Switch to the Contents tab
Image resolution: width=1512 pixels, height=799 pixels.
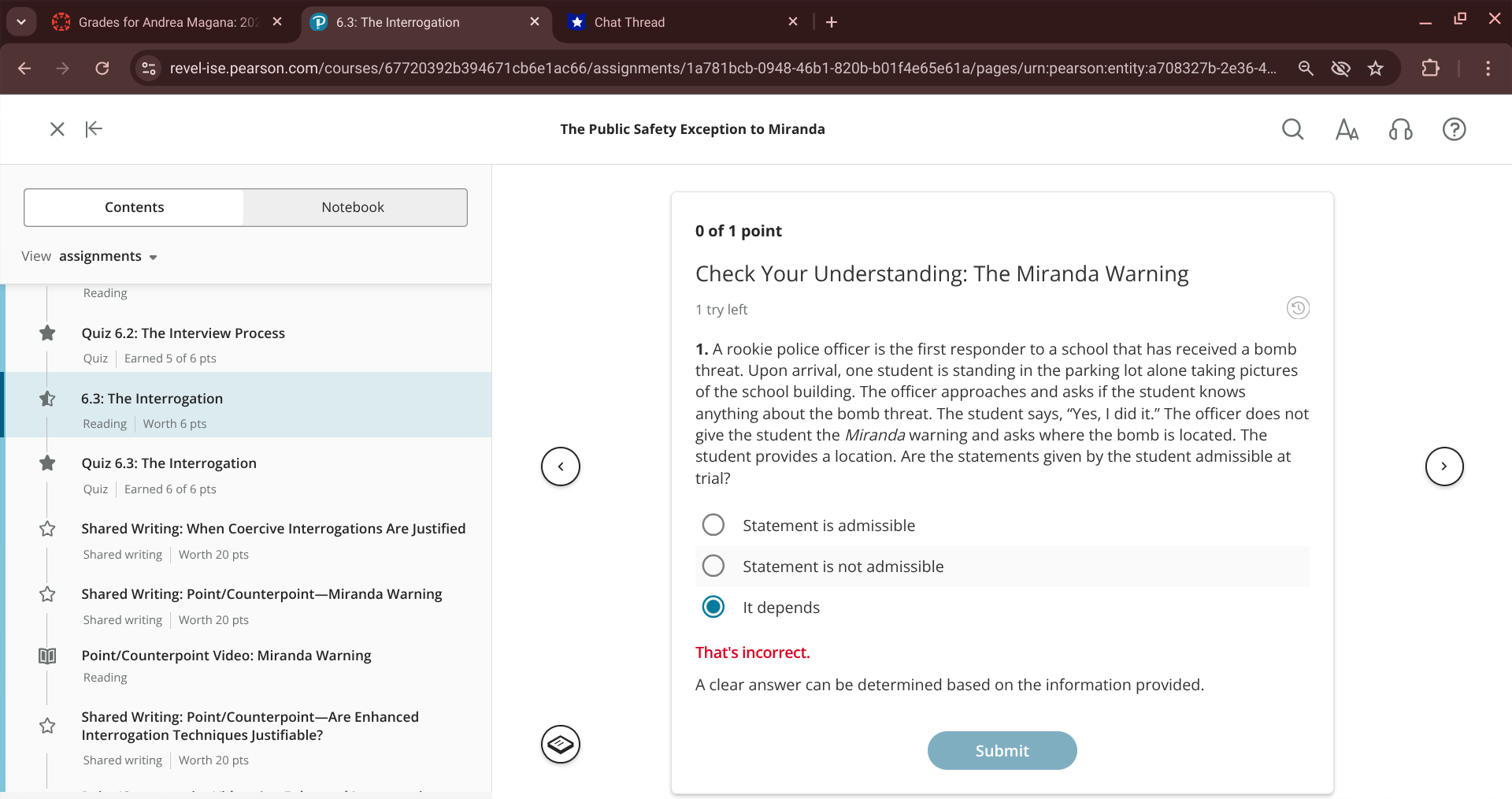click(x=134, y=207)
